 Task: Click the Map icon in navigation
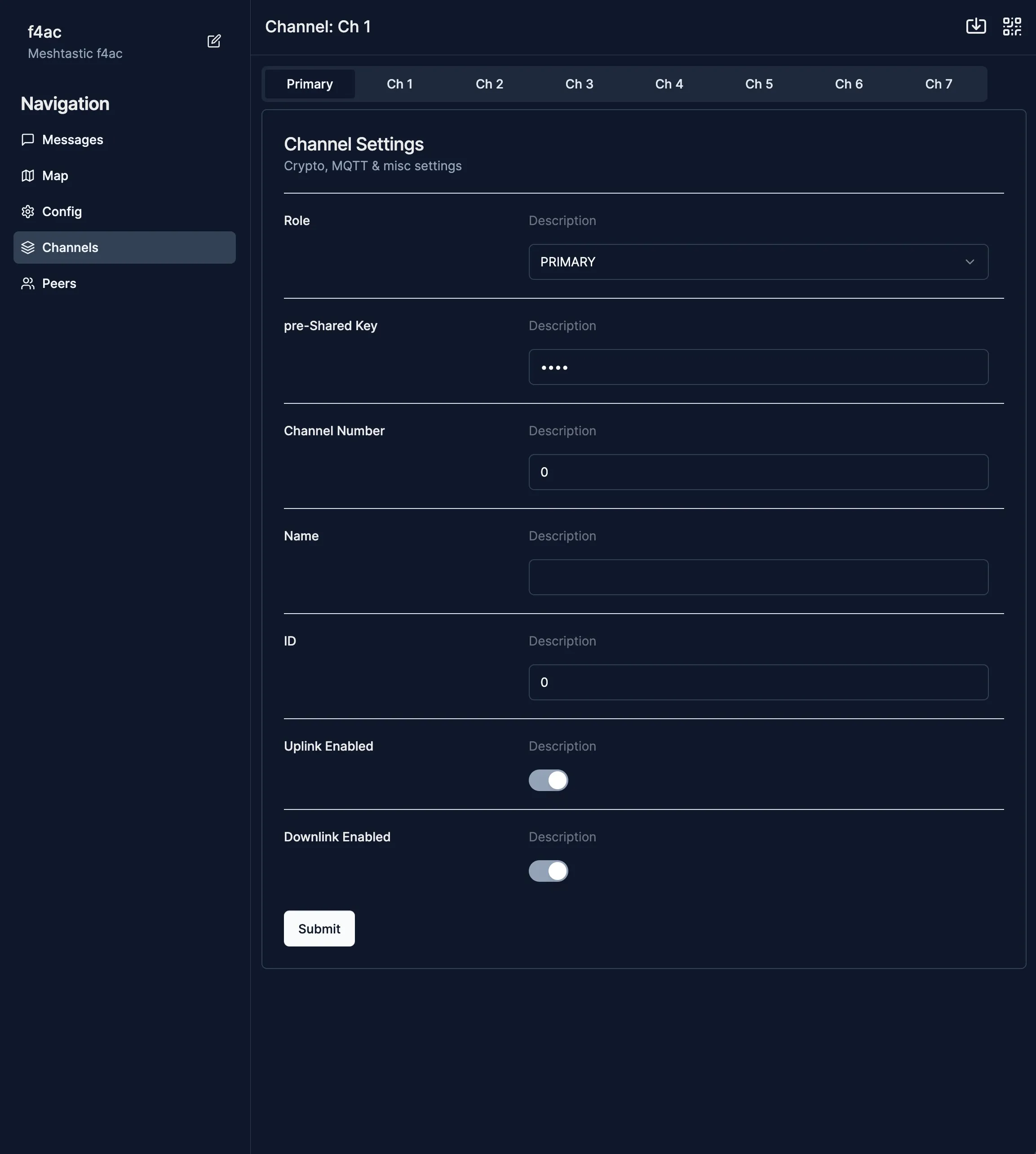(27, 176)
